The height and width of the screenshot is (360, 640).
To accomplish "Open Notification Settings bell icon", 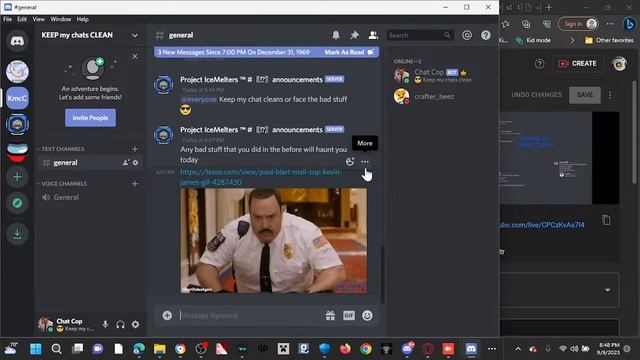I will [336, 36].
